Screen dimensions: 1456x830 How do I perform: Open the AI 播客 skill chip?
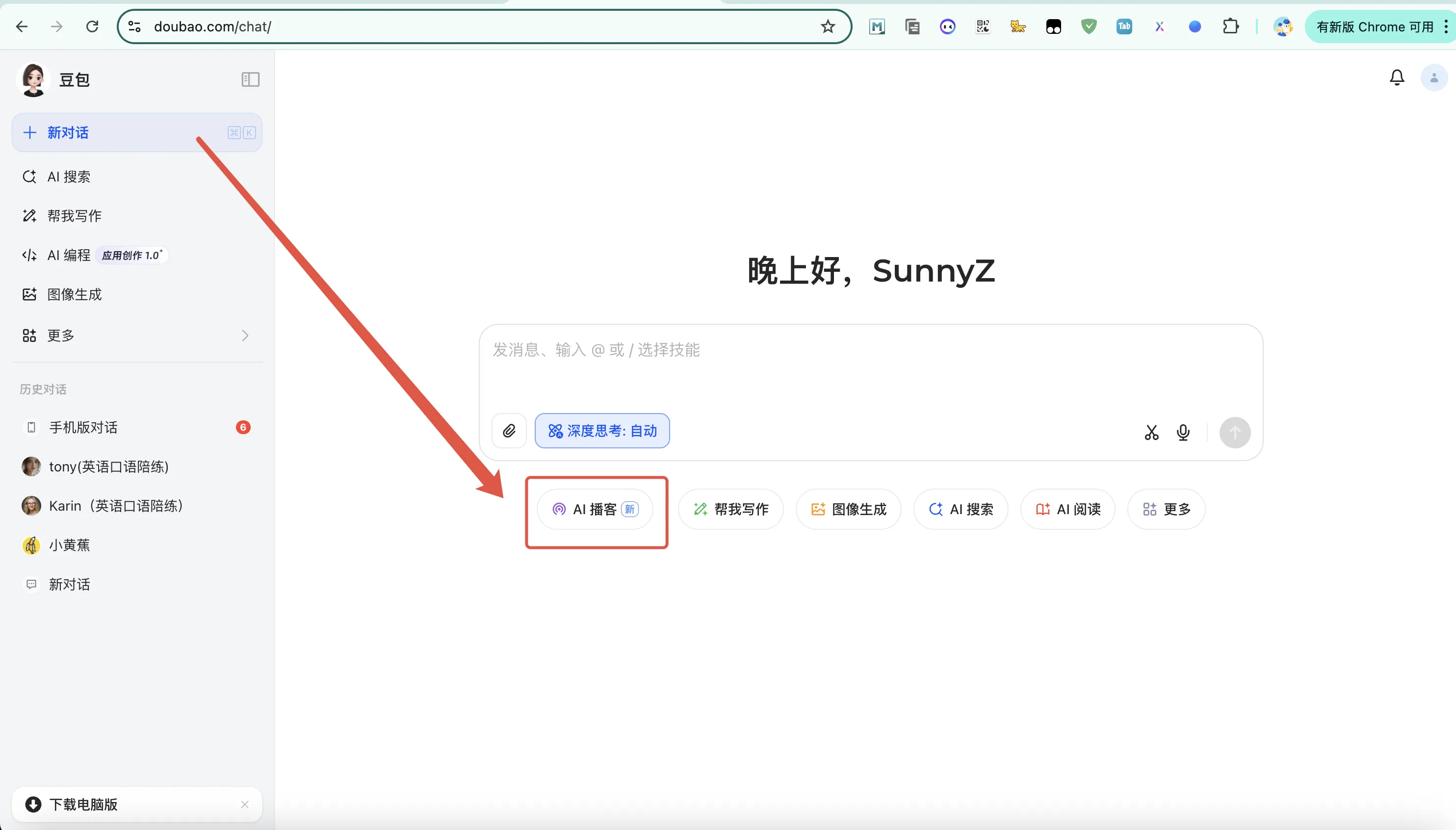click(595, 509)
